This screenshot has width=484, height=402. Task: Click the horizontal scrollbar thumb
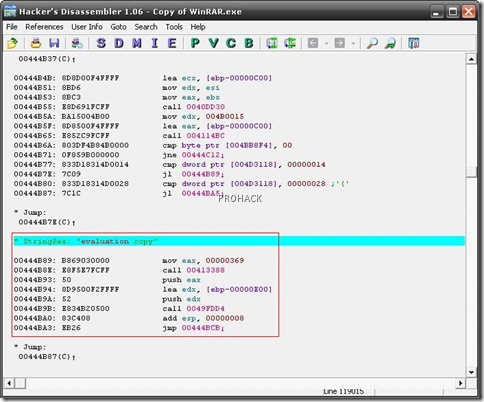[x=20, y=383]
